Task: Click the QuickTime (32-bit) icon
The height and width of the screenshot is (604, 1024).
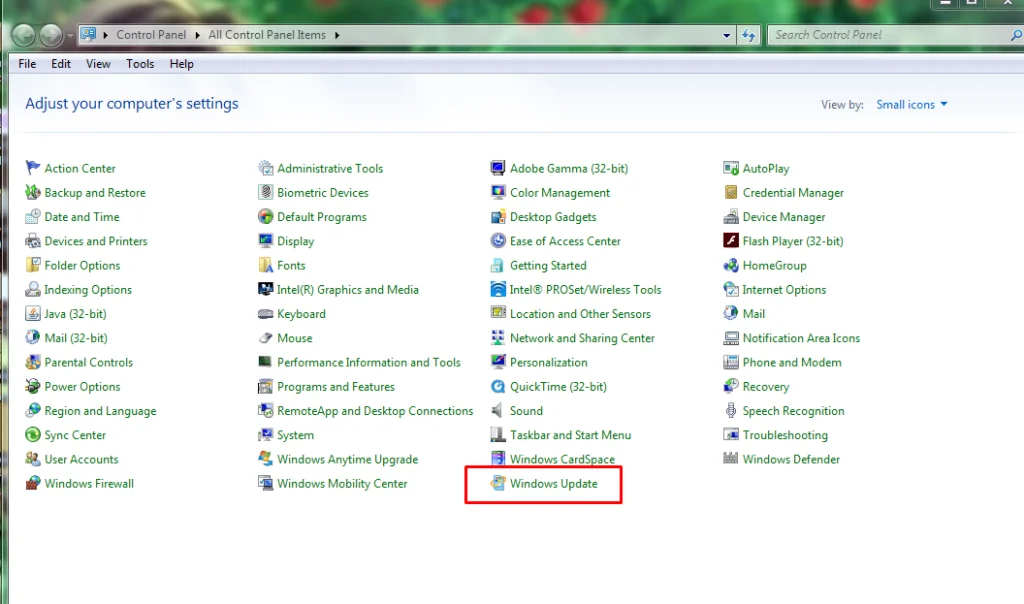Action: pos(498,386)
